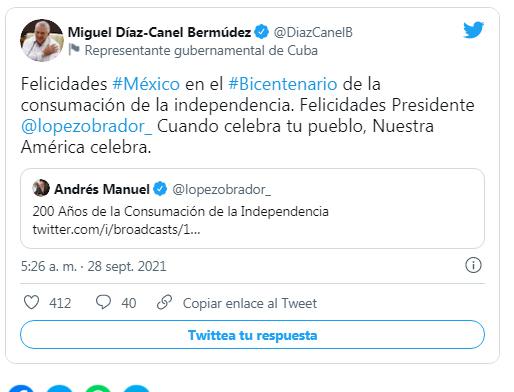Click the verified badge beside Andrés Manuel
Viewport: 514px width, 392px height.
click(x=160, y=189)
